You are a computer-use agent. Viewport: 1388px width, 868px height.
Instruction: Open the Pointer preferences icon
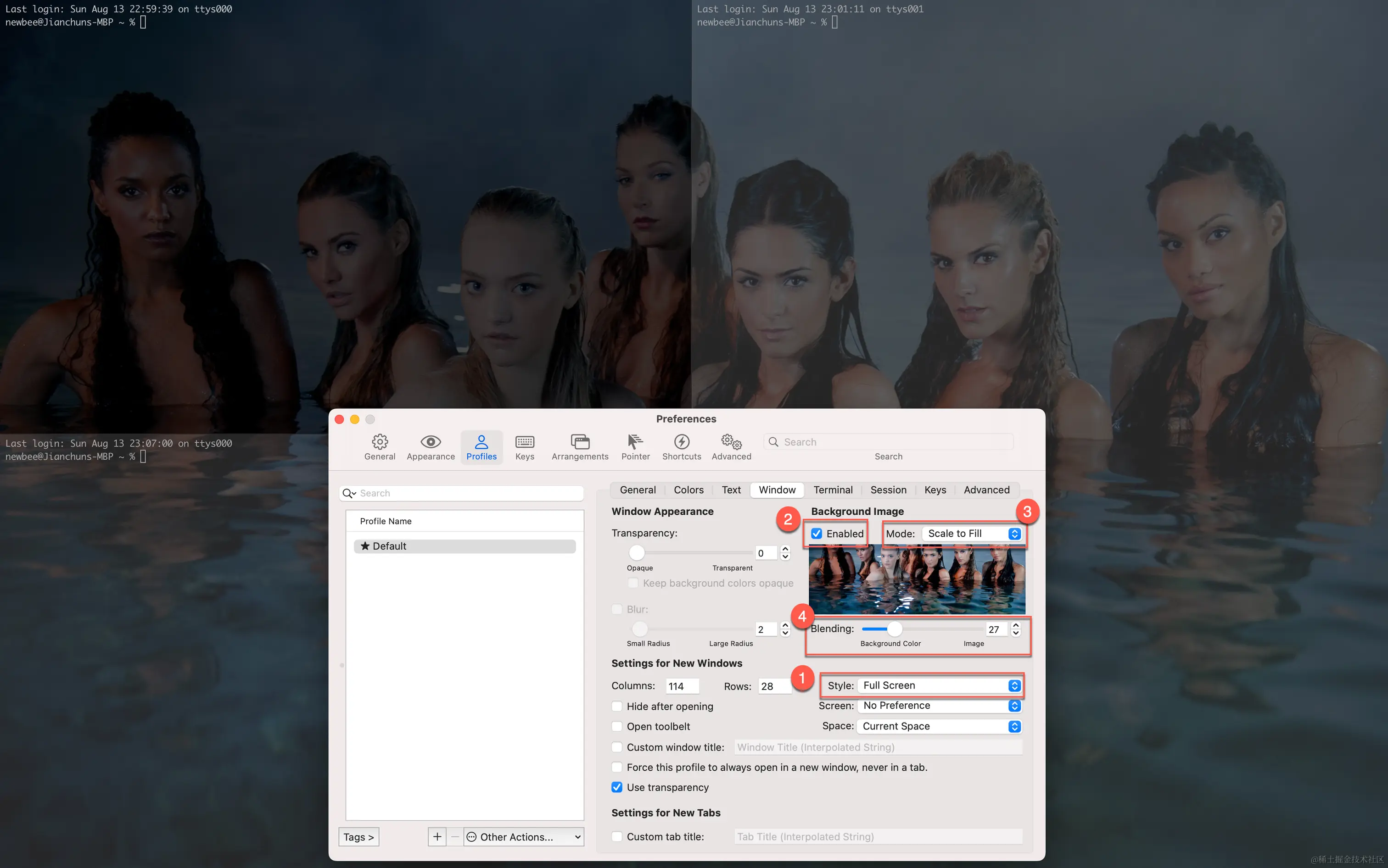pos(635,442)
